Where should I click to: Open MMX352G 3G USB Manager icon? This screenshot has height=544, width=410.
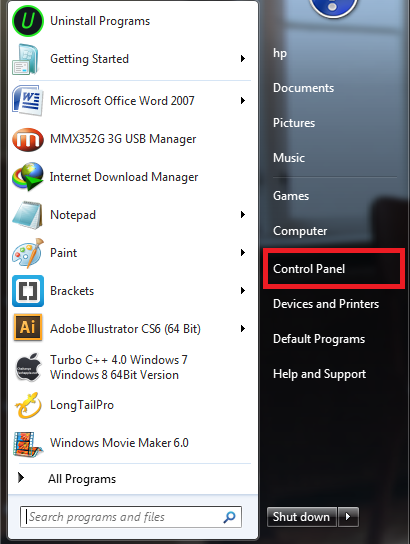28,139
